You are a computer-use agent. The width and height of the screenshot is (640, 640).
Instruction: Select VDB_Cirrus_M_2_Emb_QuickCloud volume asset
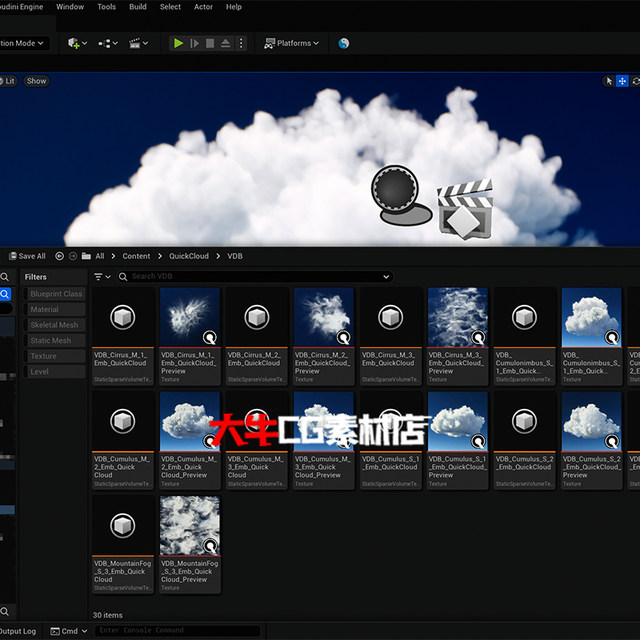point(257,336)
